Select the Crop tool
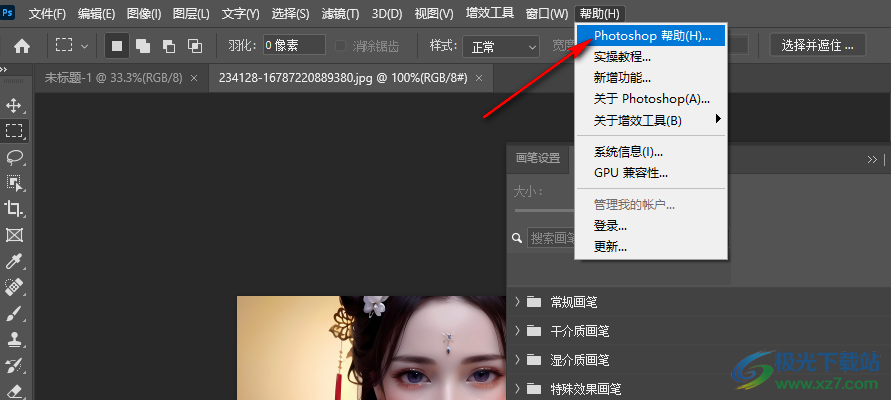The width and height of the screenshot is (891, 400). [14, 208]
